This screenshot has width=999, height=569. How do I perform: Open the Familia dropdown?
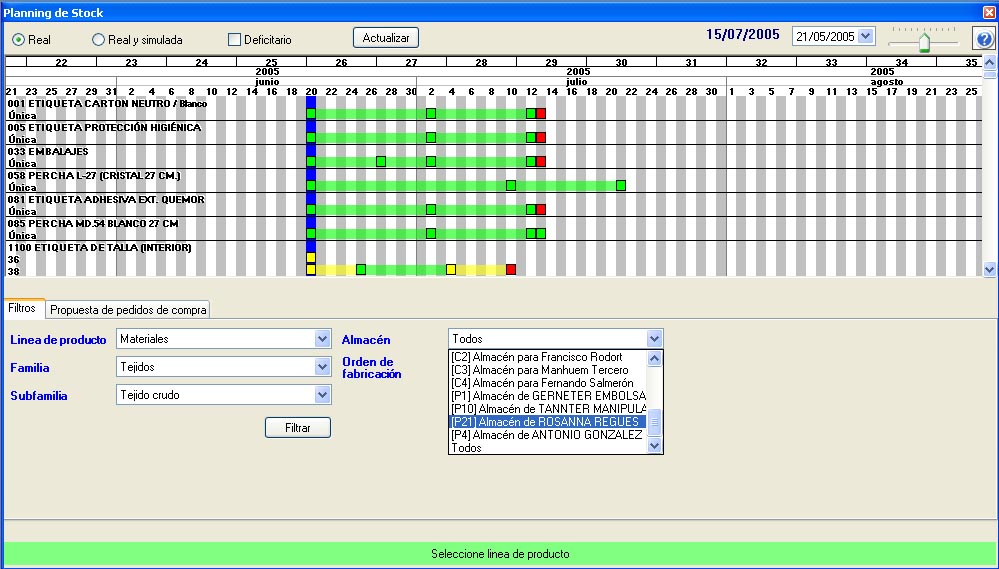322,367
